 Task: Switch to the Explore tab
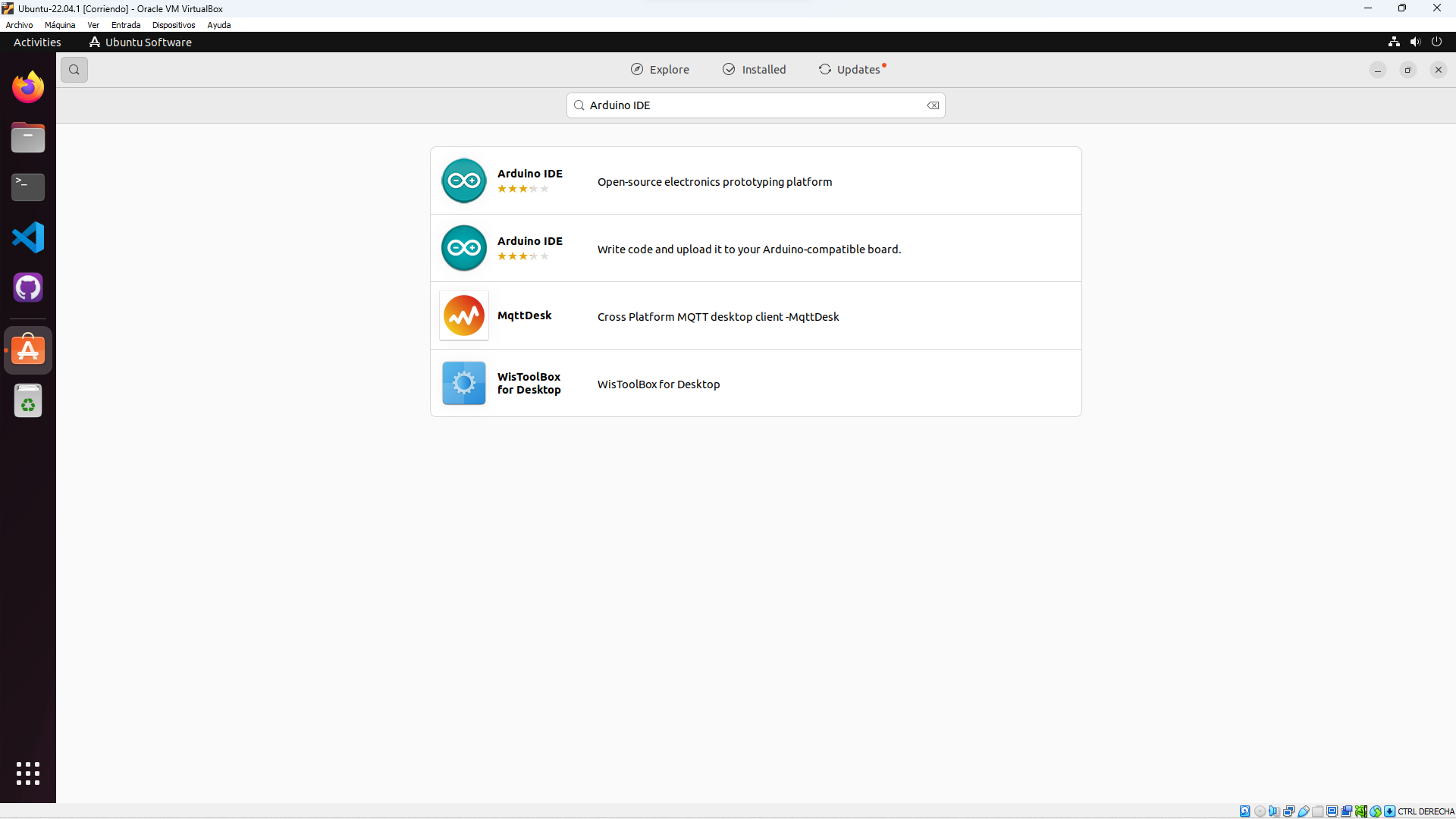660,70
